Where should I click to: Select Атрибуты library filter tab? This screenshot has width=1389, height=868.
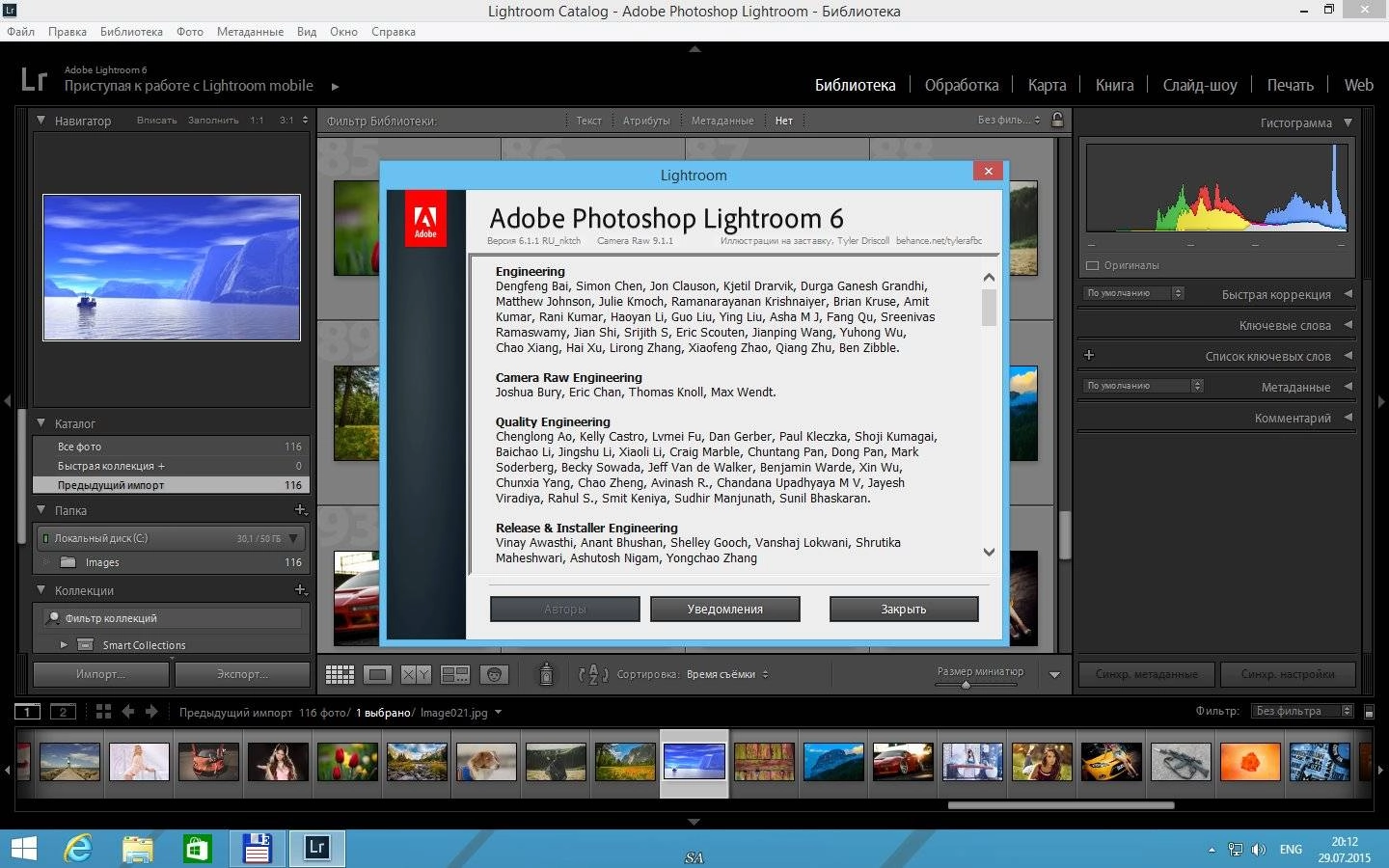click(646, 121)
